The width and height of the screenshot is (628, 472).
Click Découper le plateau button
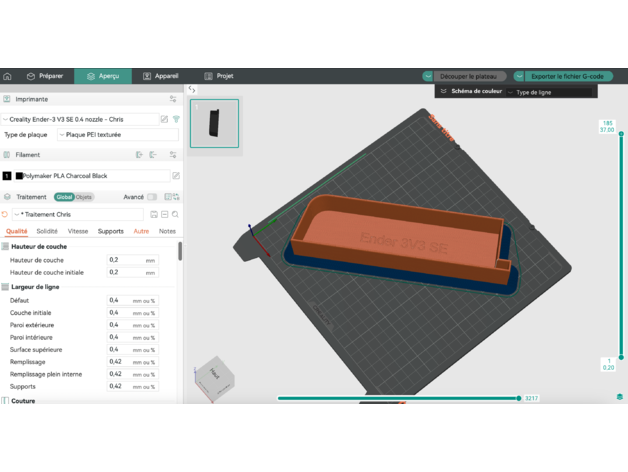click(466, 76)
